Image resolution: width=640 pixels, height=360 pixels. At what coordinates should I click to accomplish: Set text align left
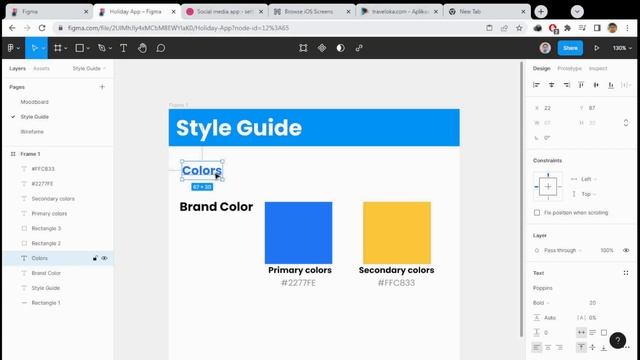(x=536, y=347)
